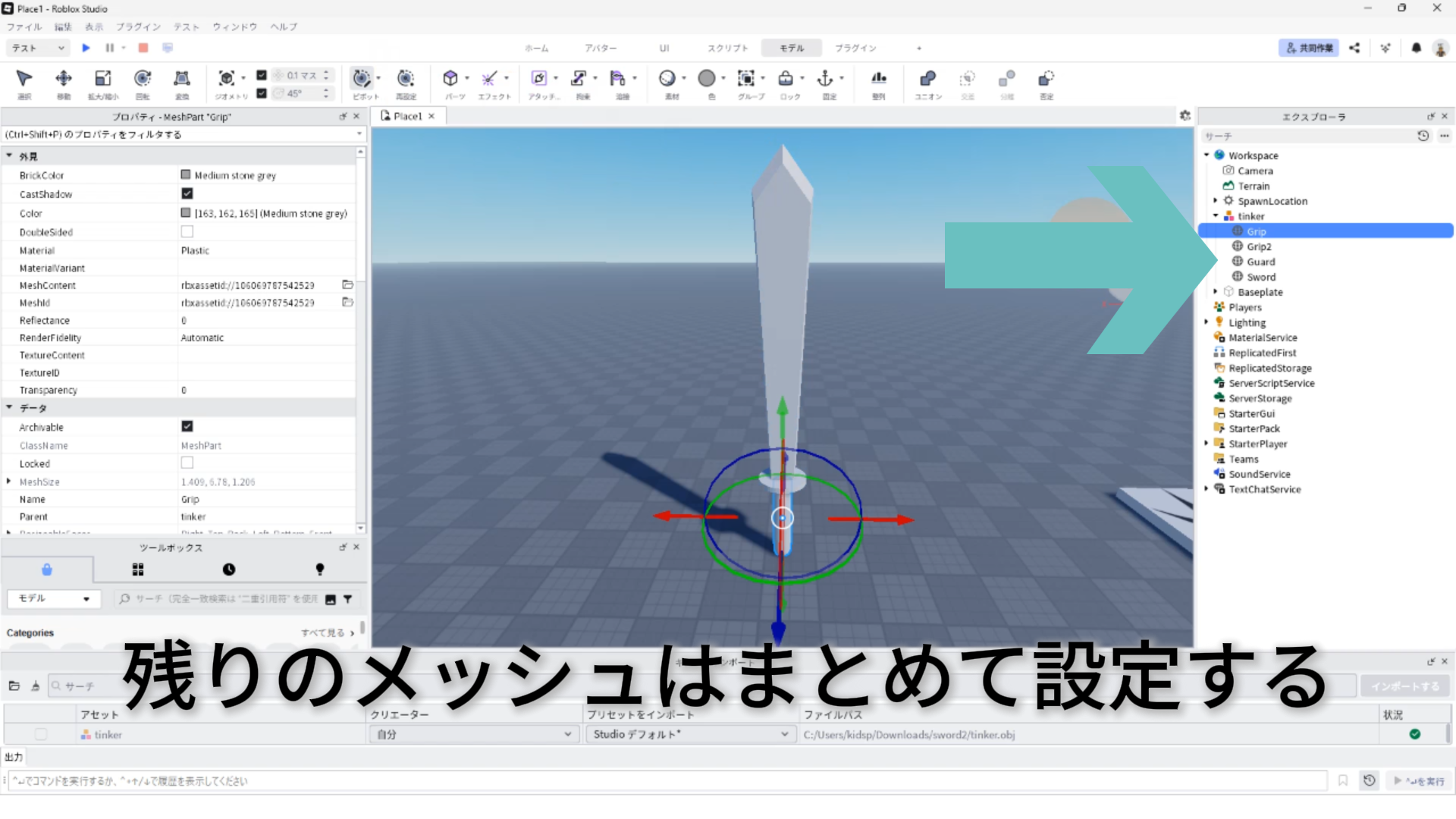The image size is (1456, 819).
Task: Select the Move tool icon
Action: (x=64, y=79)
